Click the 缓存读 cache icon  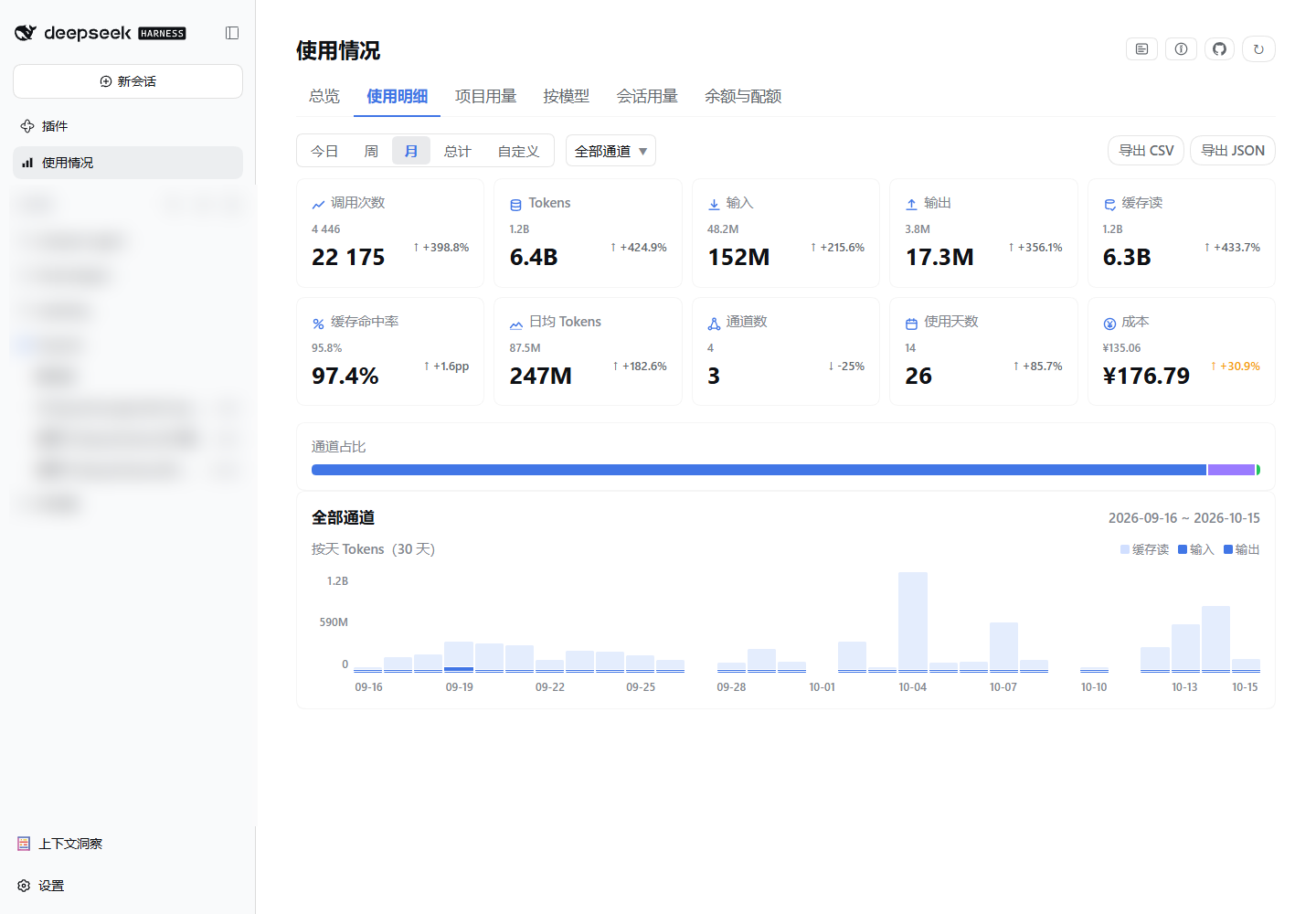coord(1109,204)
